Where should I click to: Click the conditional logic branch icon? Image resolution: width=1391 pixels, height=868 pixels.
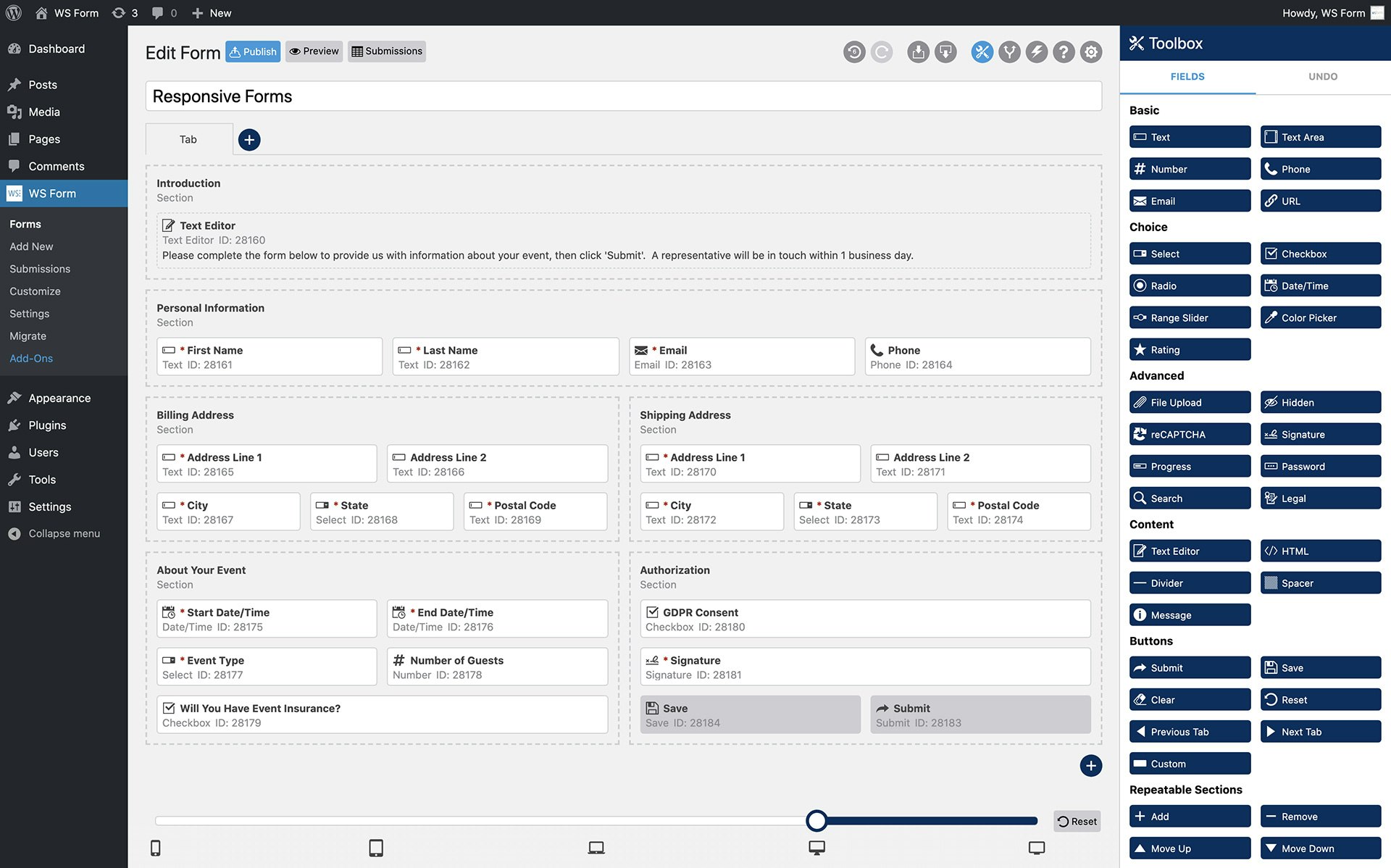click(x=1009, y=51)
